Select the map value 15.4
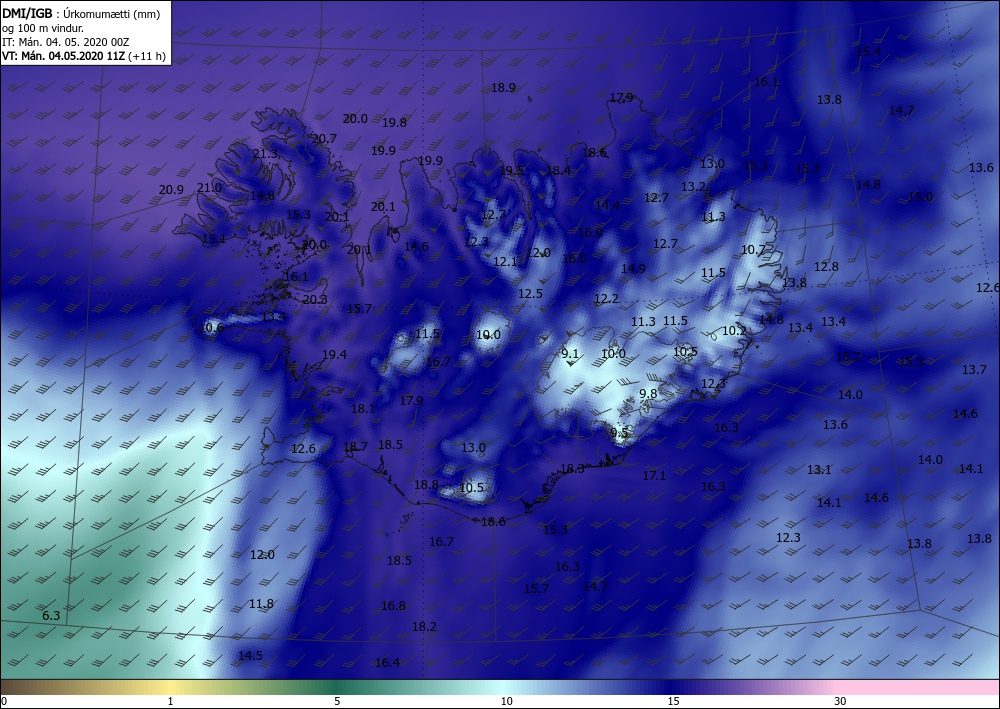This screenshot has width=1000, height=709. [868, 52]
